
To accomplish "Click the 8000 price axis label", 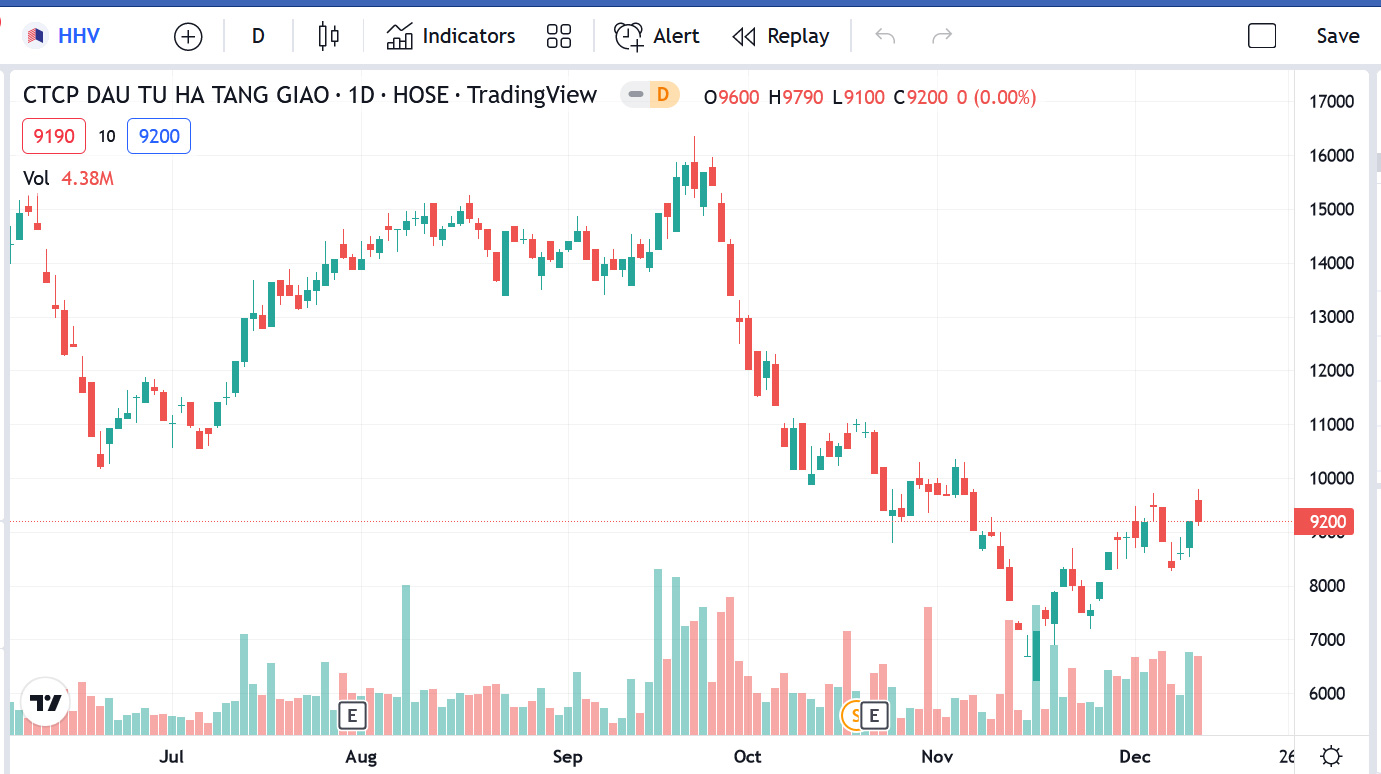I will point(1329,586).
